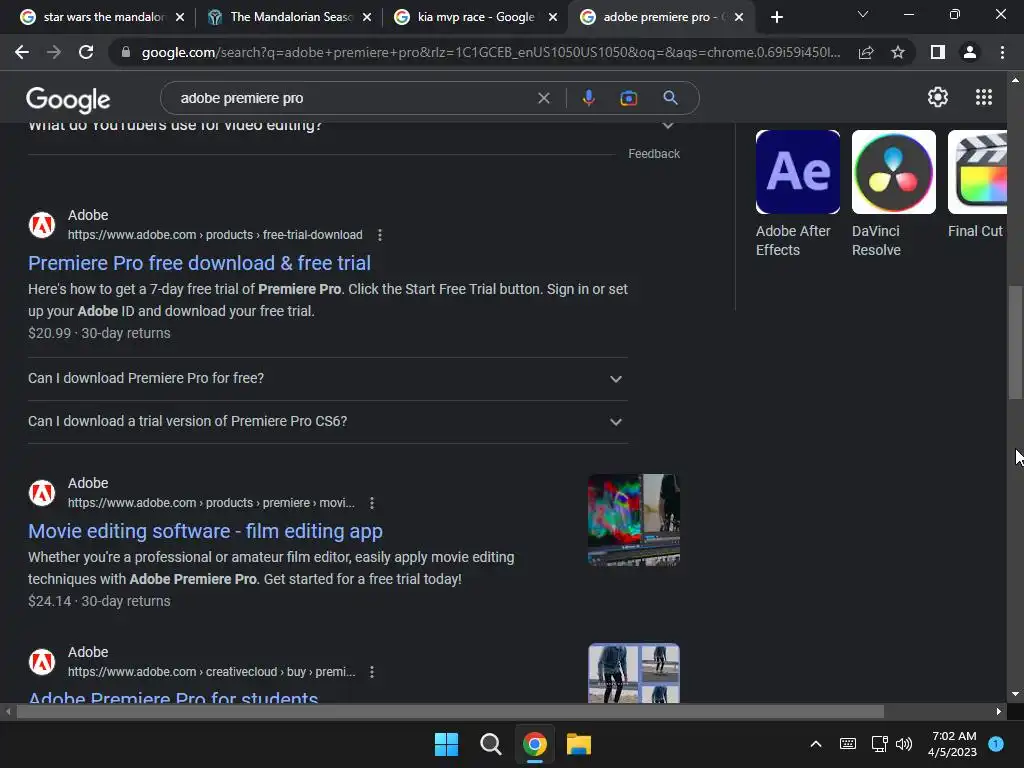This screenshot has height=768, width=1024.
Task: Open the Chrome profile menu
Action: (970, 52)
